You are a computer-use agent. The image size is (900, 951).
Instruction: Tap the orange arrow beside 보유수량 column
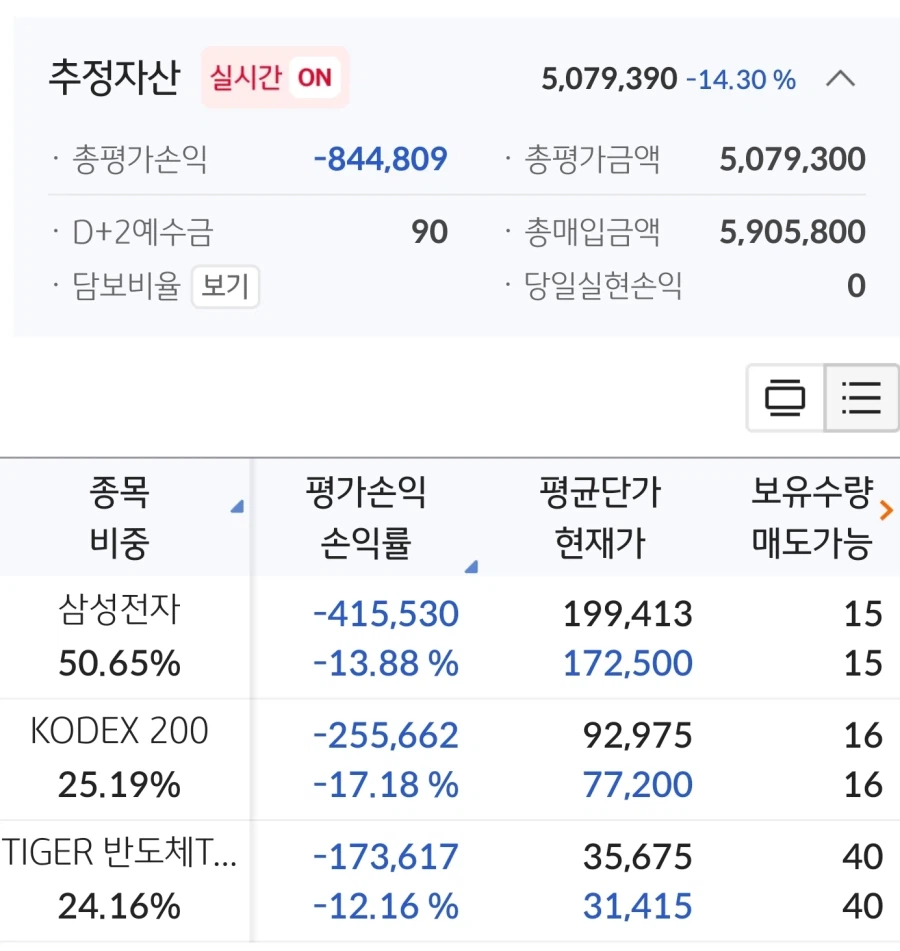coord(886,511)
